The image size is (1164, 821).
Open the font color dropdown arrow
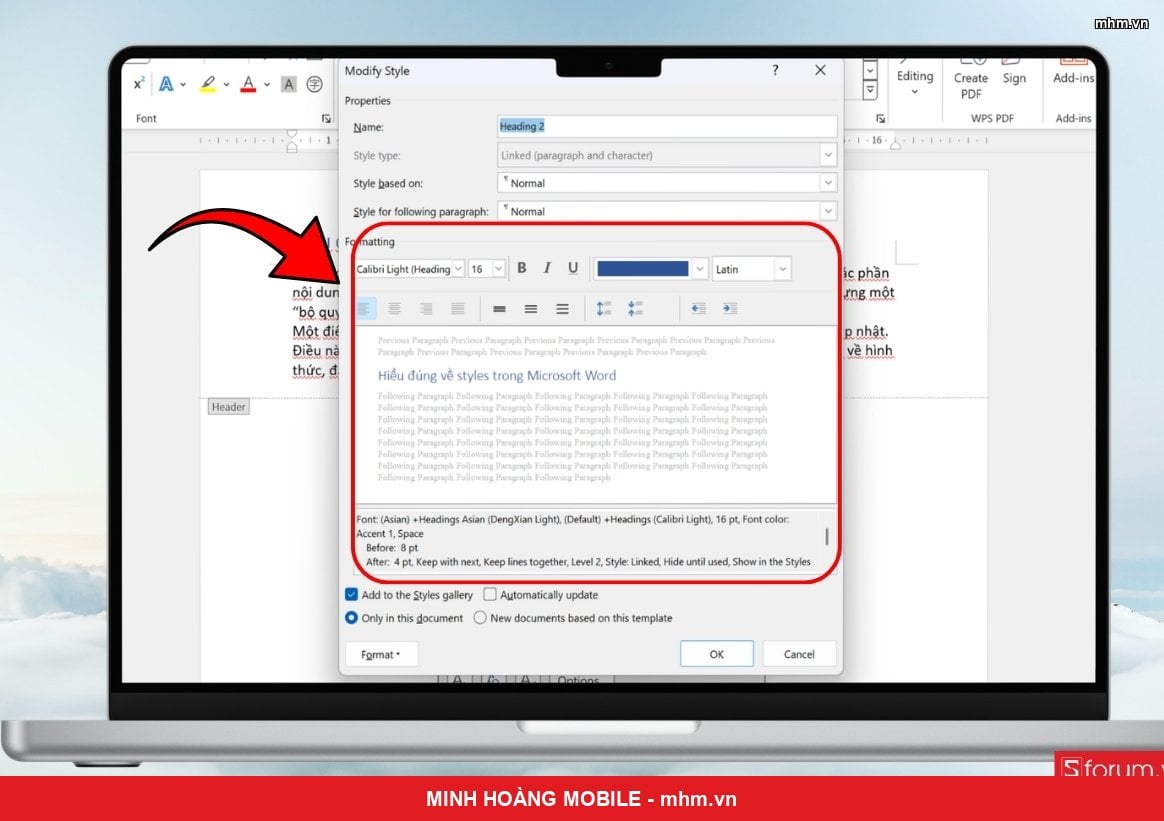tap(699, 269)
